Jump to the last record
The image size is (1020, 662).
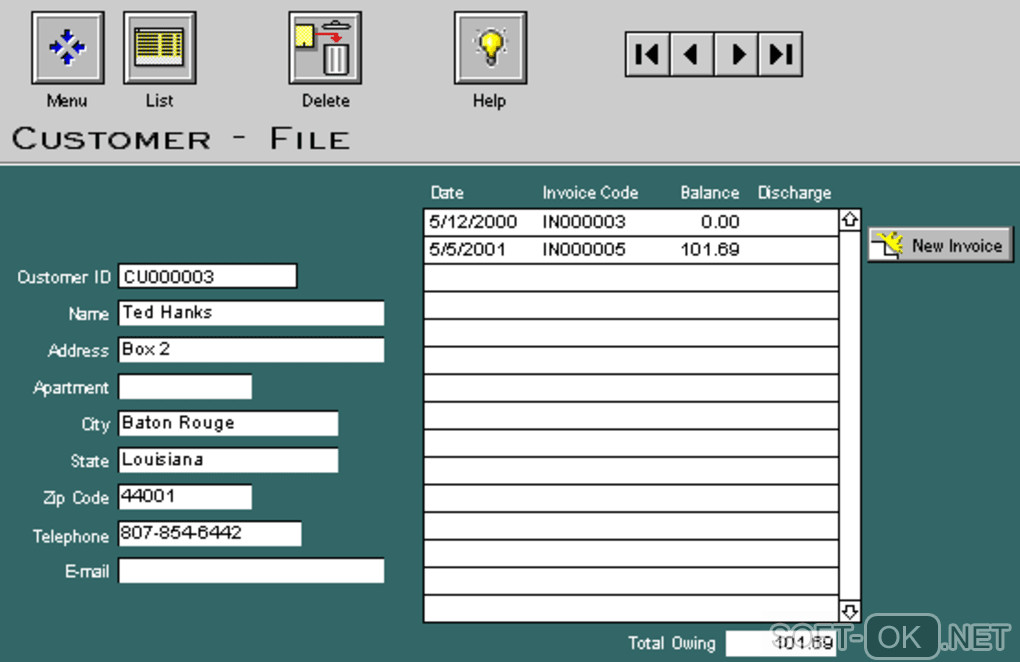[781, 54]
